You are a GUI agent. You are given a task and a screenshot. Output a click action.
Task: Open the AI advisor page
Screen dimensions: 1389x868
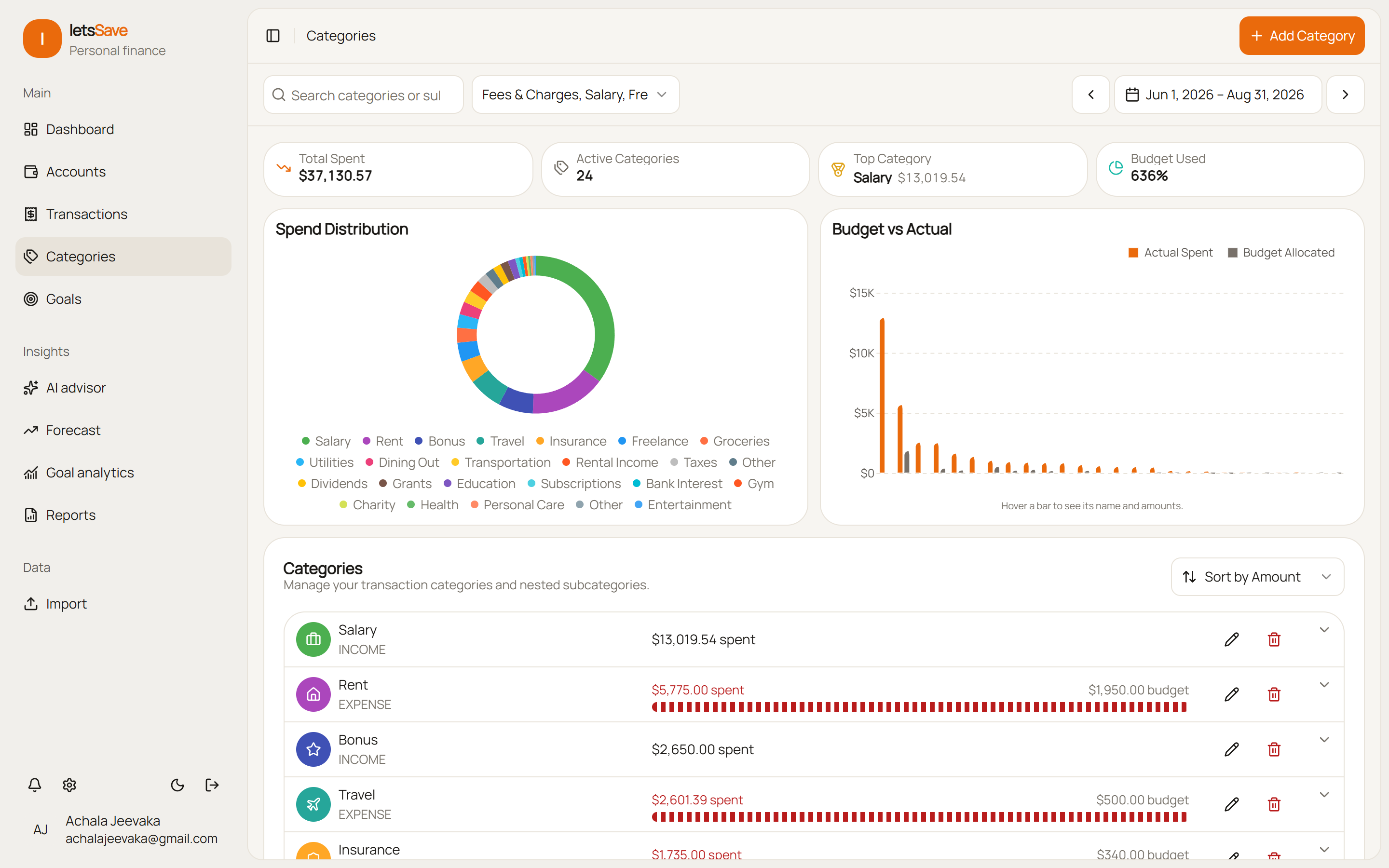(x=123, y=388)
